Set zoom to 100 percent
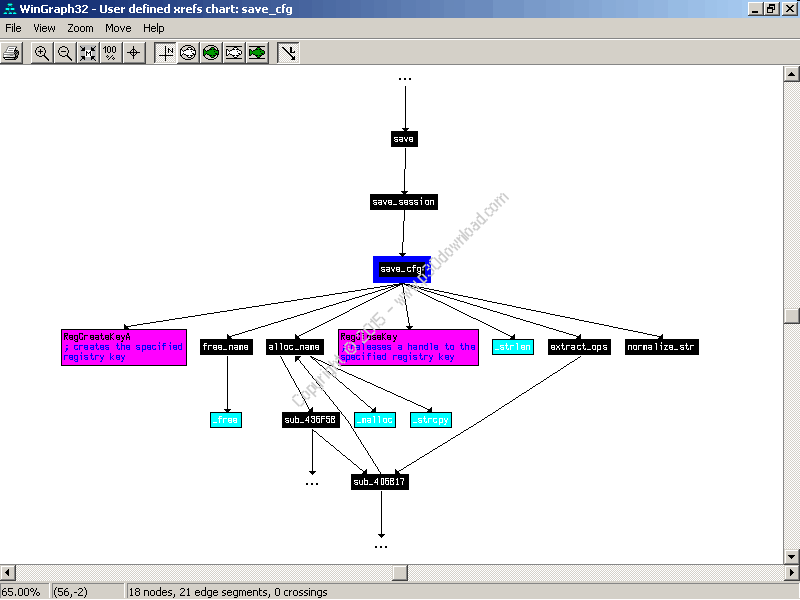 tap(110, 53)
